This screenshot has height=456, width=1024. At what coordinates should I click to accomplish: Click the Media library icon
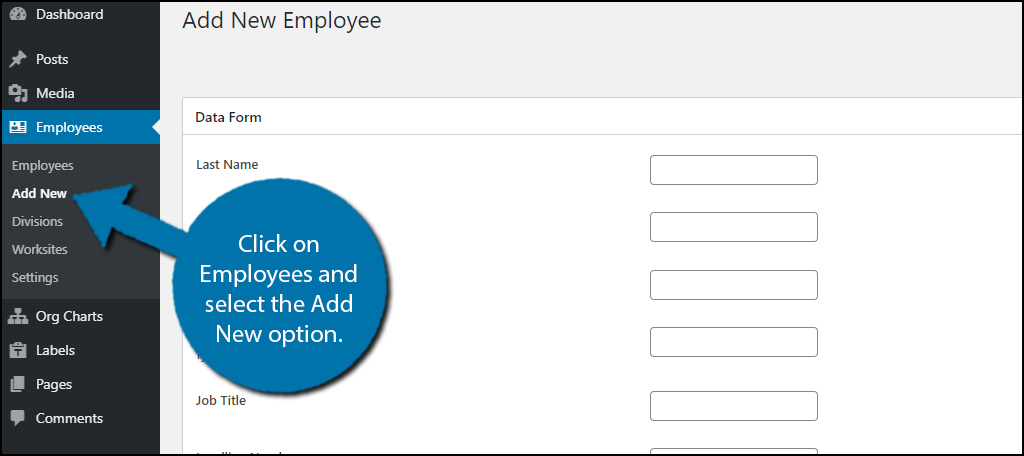[17, 93]
